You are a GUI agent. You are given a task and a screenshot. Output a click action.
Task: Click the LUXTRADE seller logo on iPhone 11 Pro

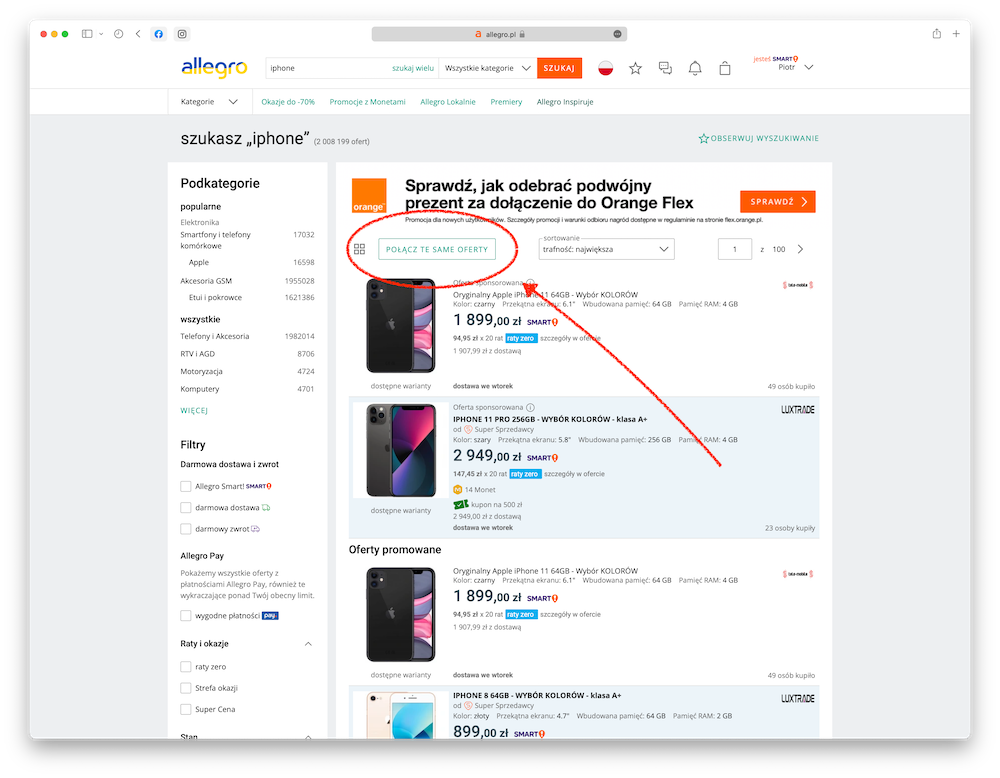[798, 410]
